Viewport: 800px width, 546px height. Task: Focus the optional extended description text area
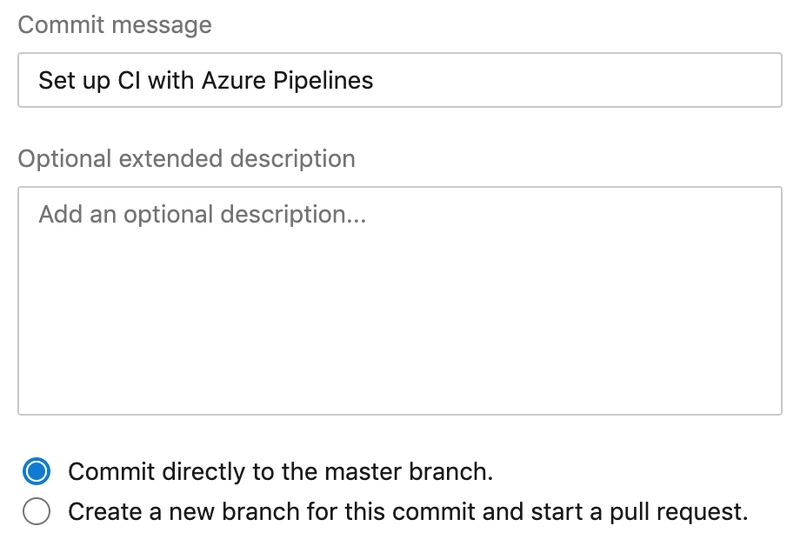(x=400, y=300)
